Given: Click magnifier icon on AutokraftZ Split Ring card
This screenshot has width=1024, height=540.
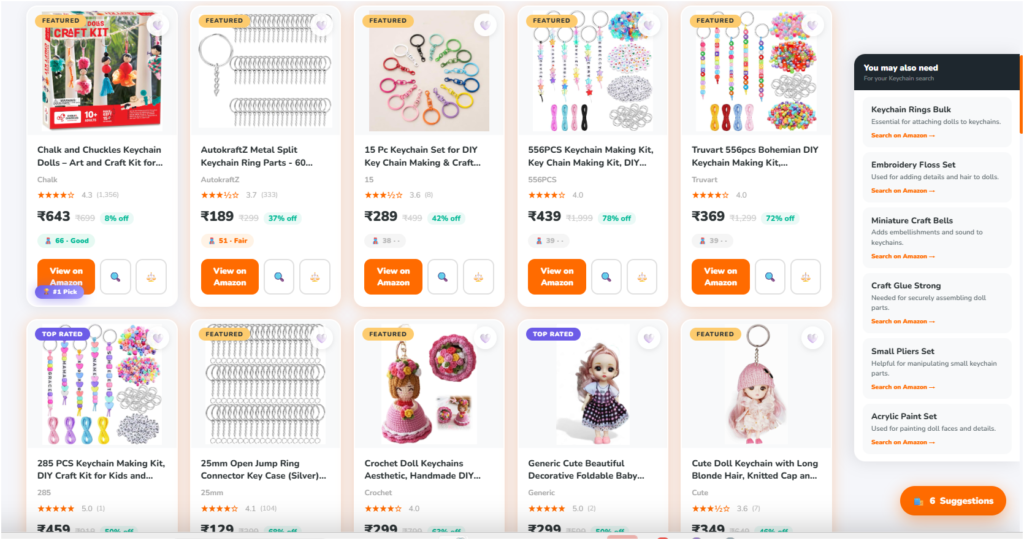Looking at the screenshot, I should 279,277.
